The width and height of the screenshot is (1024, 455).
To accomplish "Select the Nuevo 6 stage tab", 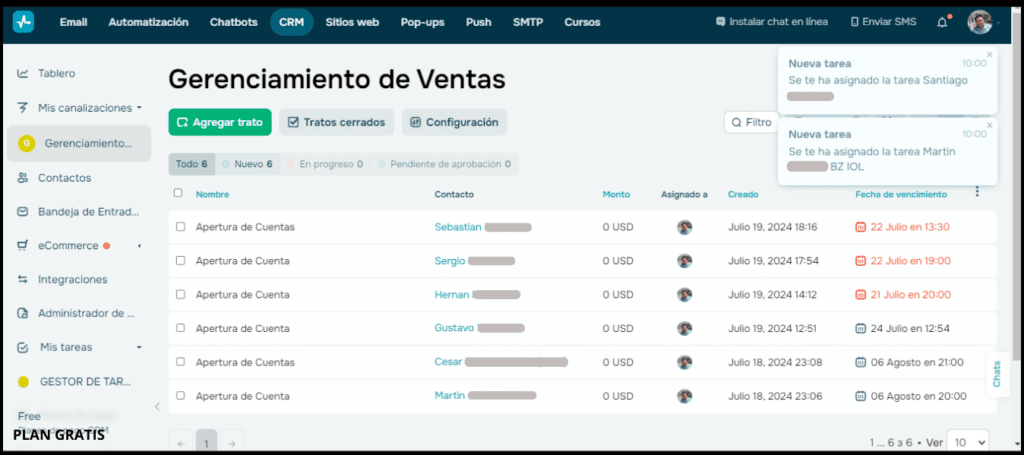I will tap(247, 164).
